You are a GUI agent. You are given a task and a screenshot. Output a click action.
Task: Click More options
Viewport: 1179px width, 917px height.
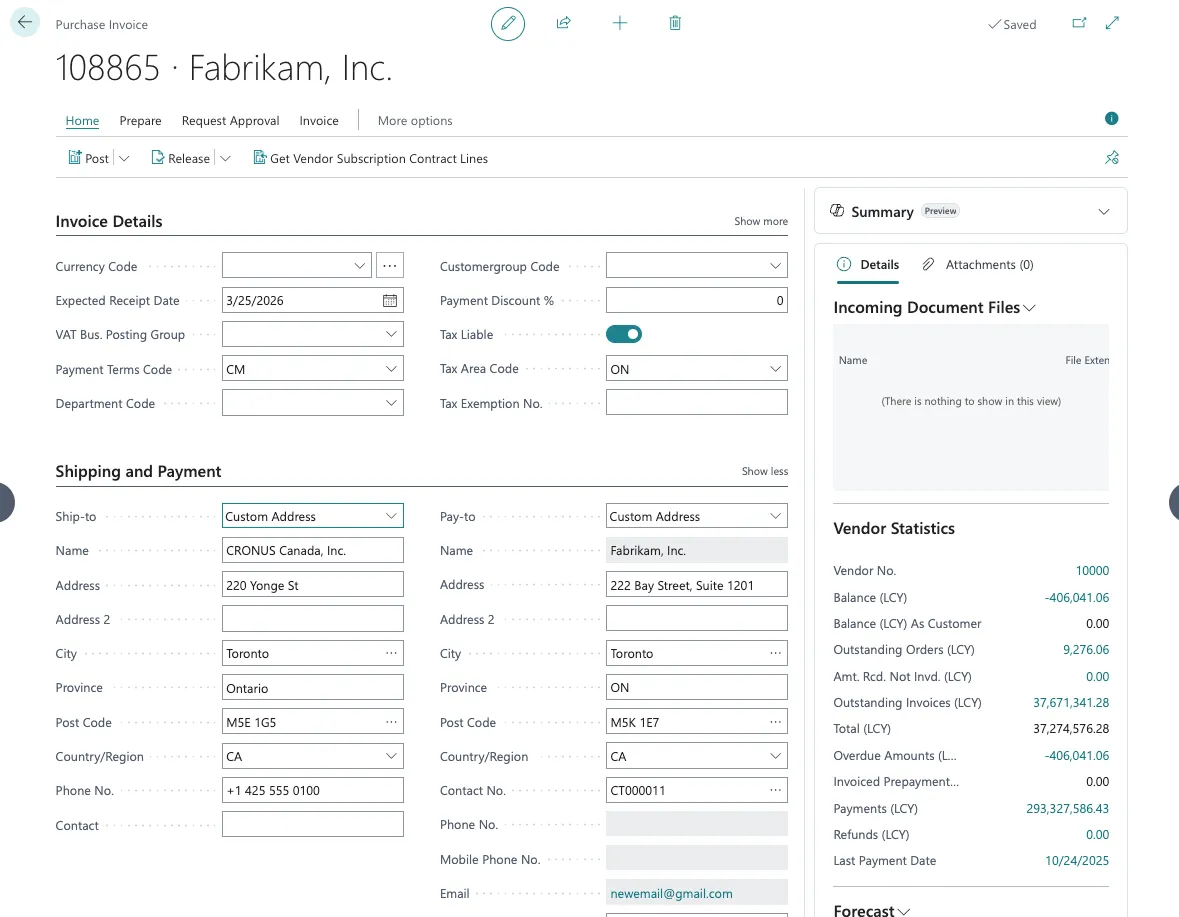[x=415, y=120]
